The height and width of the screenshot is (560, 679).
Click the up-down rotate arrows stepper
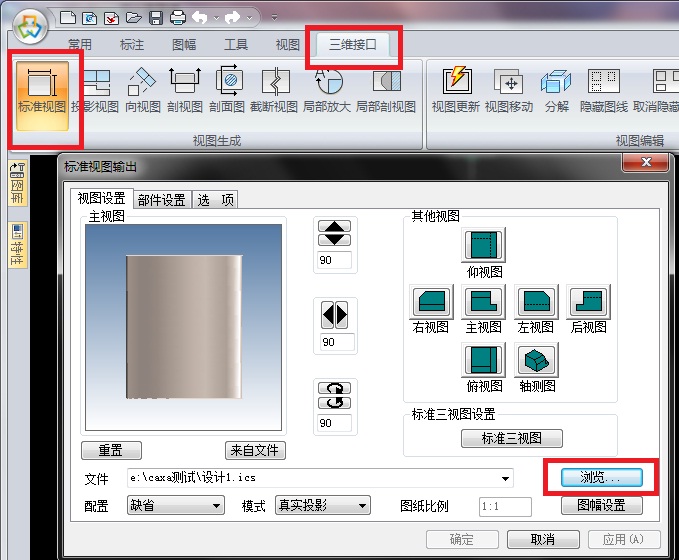[333, 233]
